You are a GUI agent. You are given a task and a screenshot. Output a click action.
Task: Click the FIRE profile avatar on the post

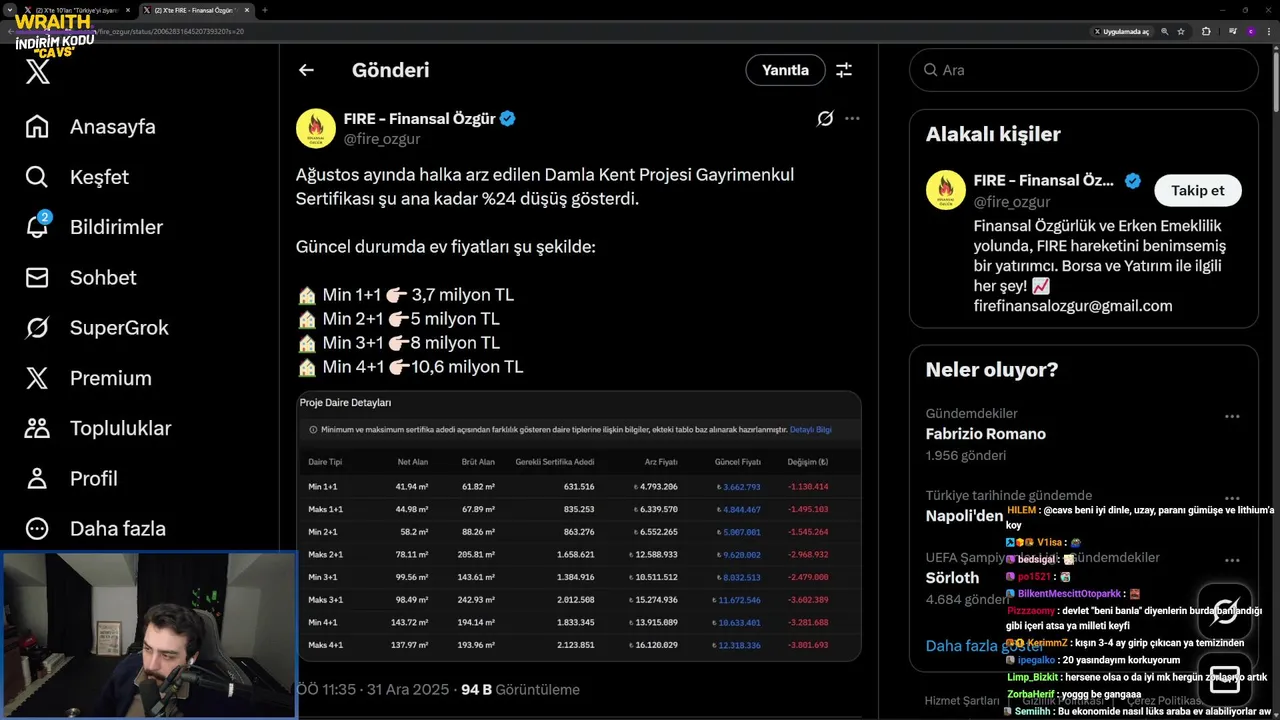[316, 128]
